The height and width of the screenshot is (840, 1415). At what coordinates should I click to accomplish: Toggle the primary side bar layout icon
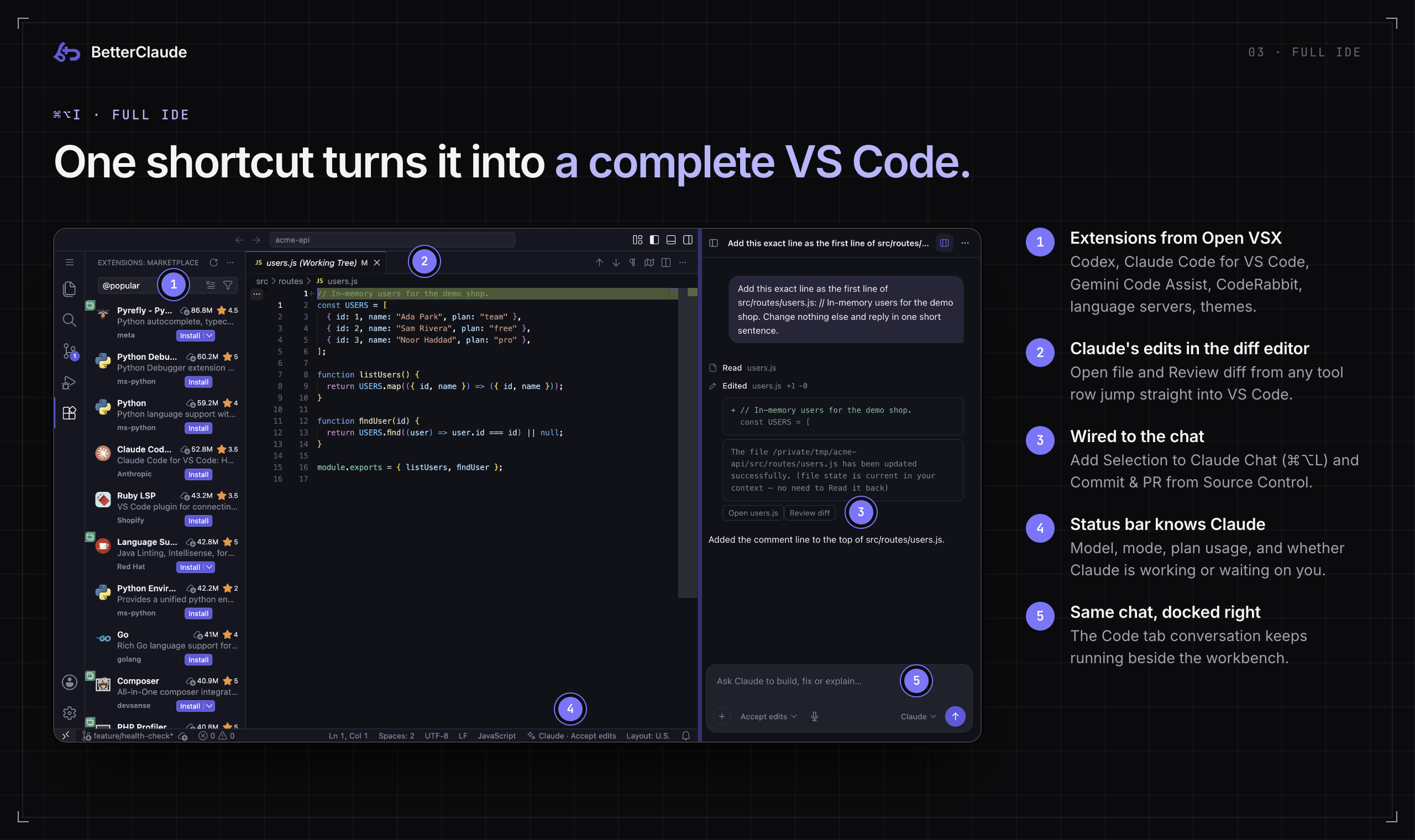(x=654, y=239)
